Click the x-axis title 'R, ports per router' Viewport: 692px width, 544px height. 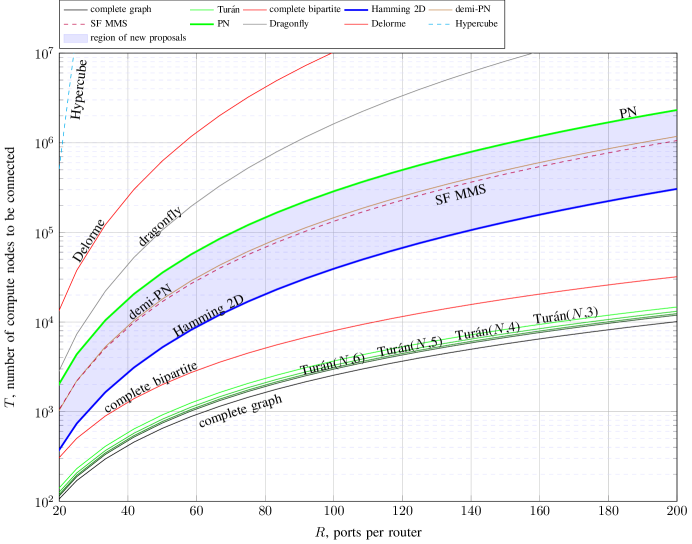[369, 533]
